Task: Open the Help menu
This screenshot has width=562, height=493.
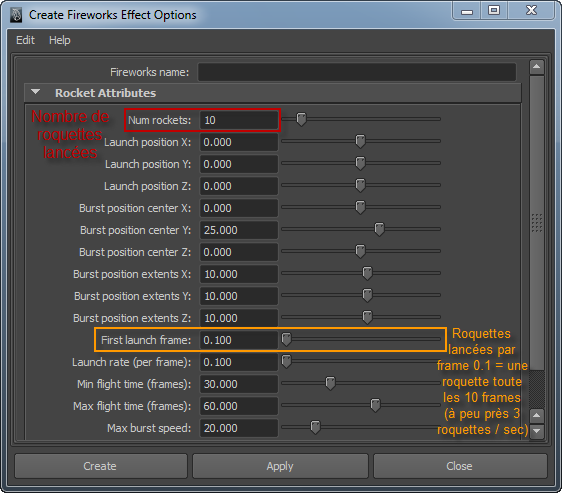Action: pyautogui.click(x=59, y=40)
